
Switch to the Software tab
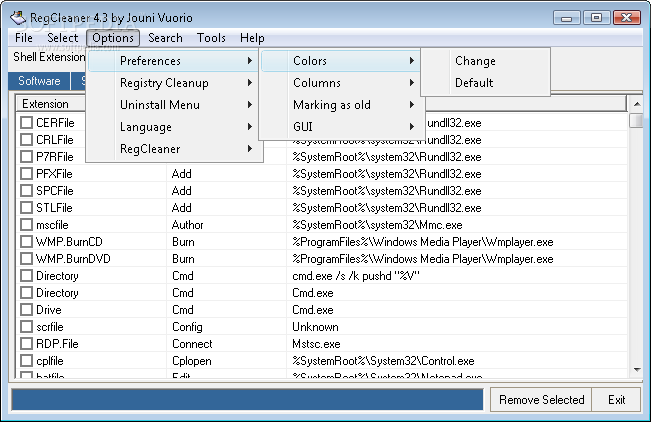click(x=39, y=81)
